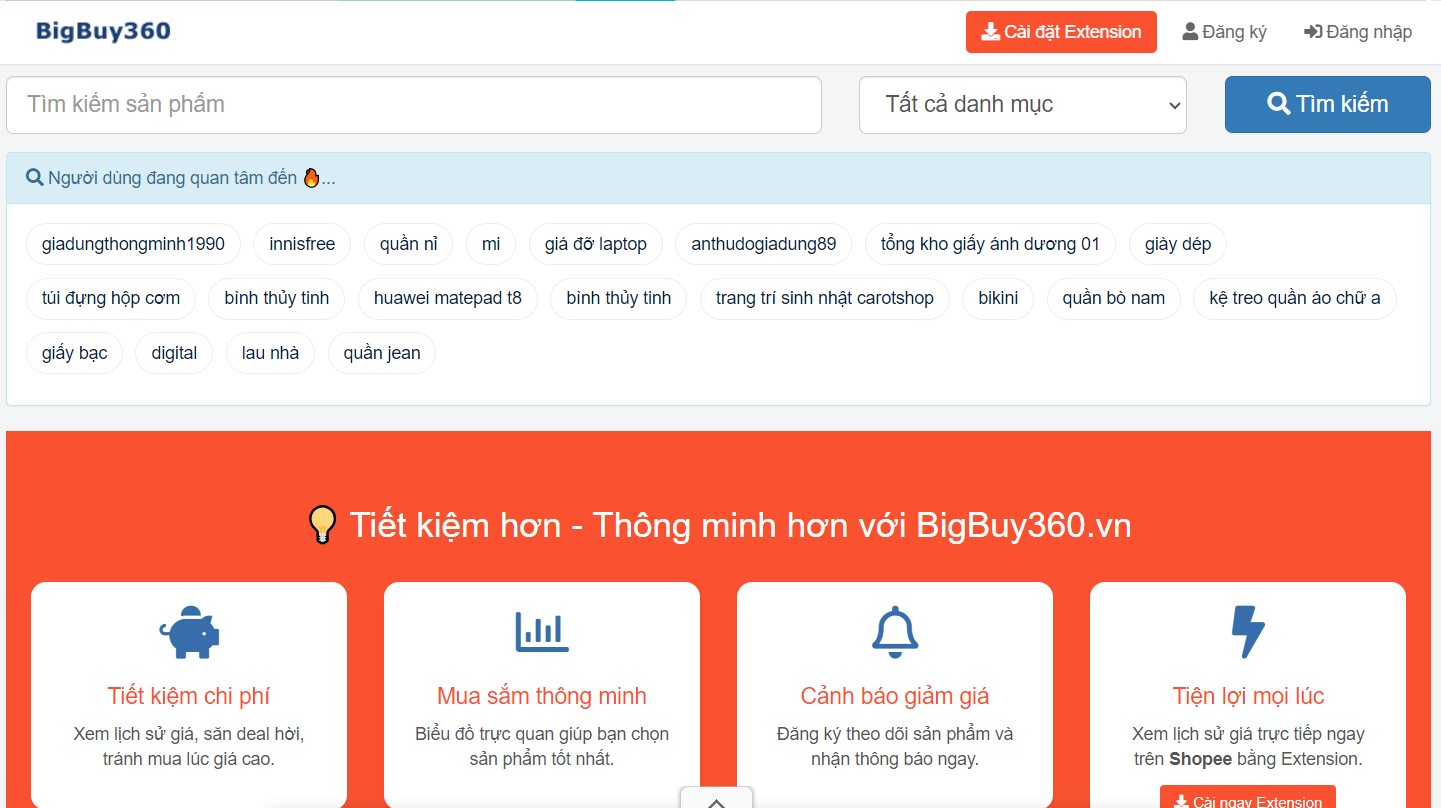Select the giá đỡ laptop tag
Image resolution: width=1441 pixels, height=808 pixels.
pyautogui.click(x=595, y=244)
